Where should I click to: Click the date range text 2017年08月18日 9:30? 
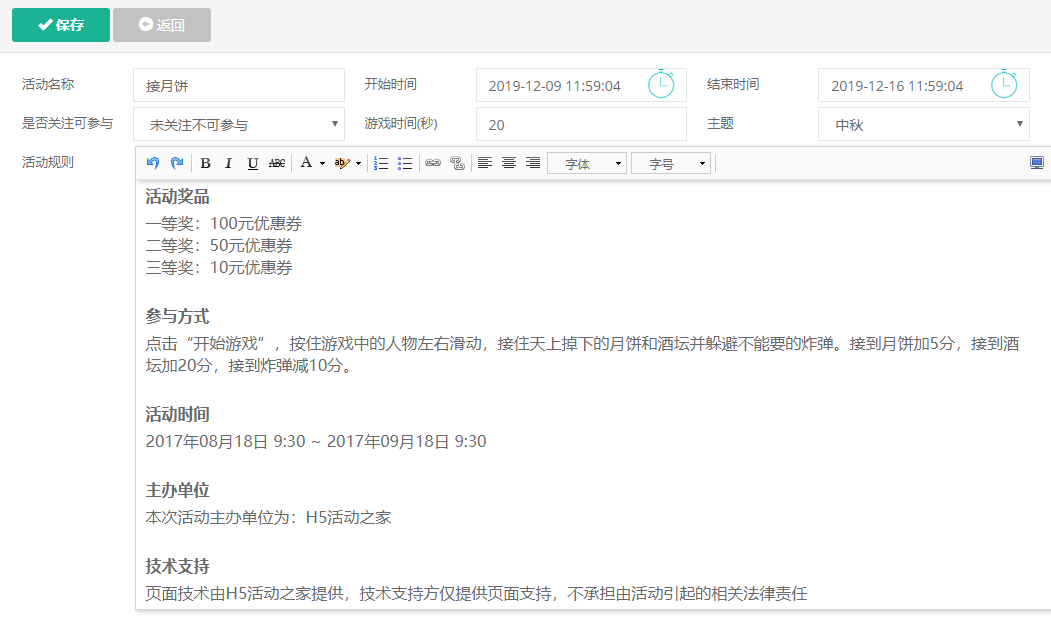[225, 441]
